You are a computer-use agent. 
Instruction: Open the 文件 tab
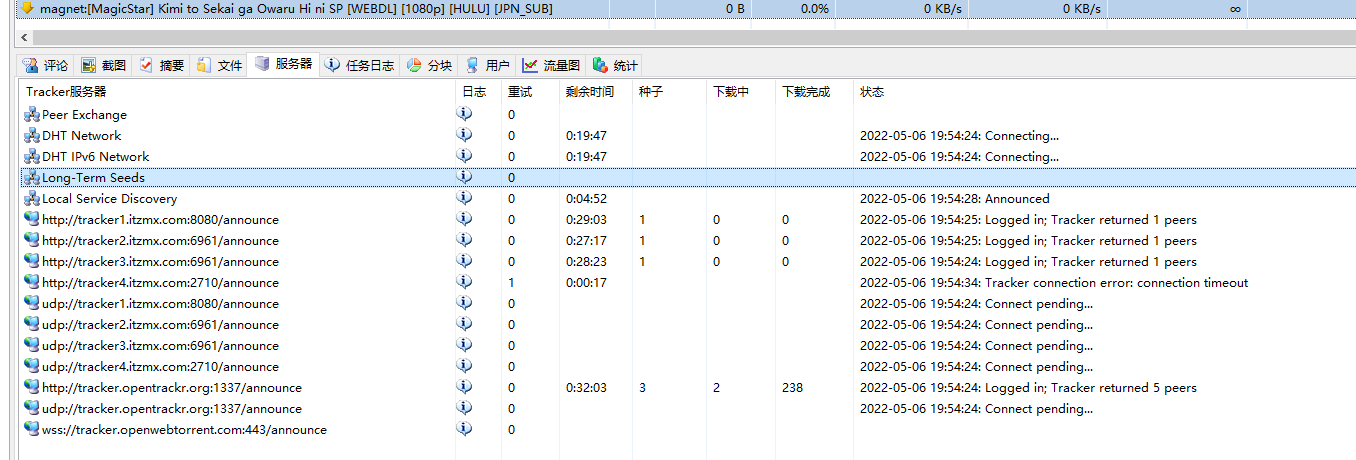[x=220, y=65]
